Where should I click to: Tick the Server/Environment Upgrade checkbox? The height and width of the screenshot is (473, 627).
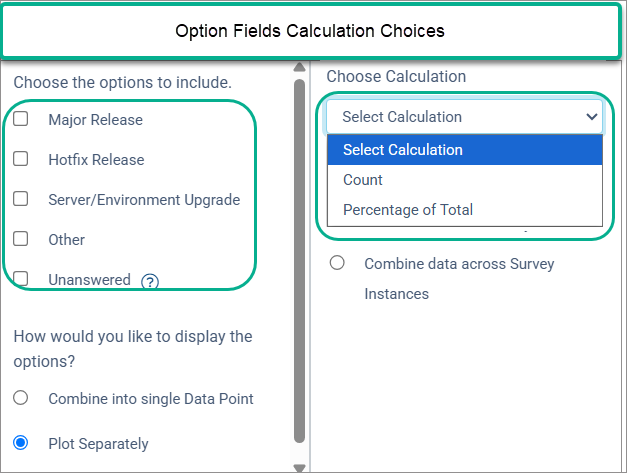21,199
